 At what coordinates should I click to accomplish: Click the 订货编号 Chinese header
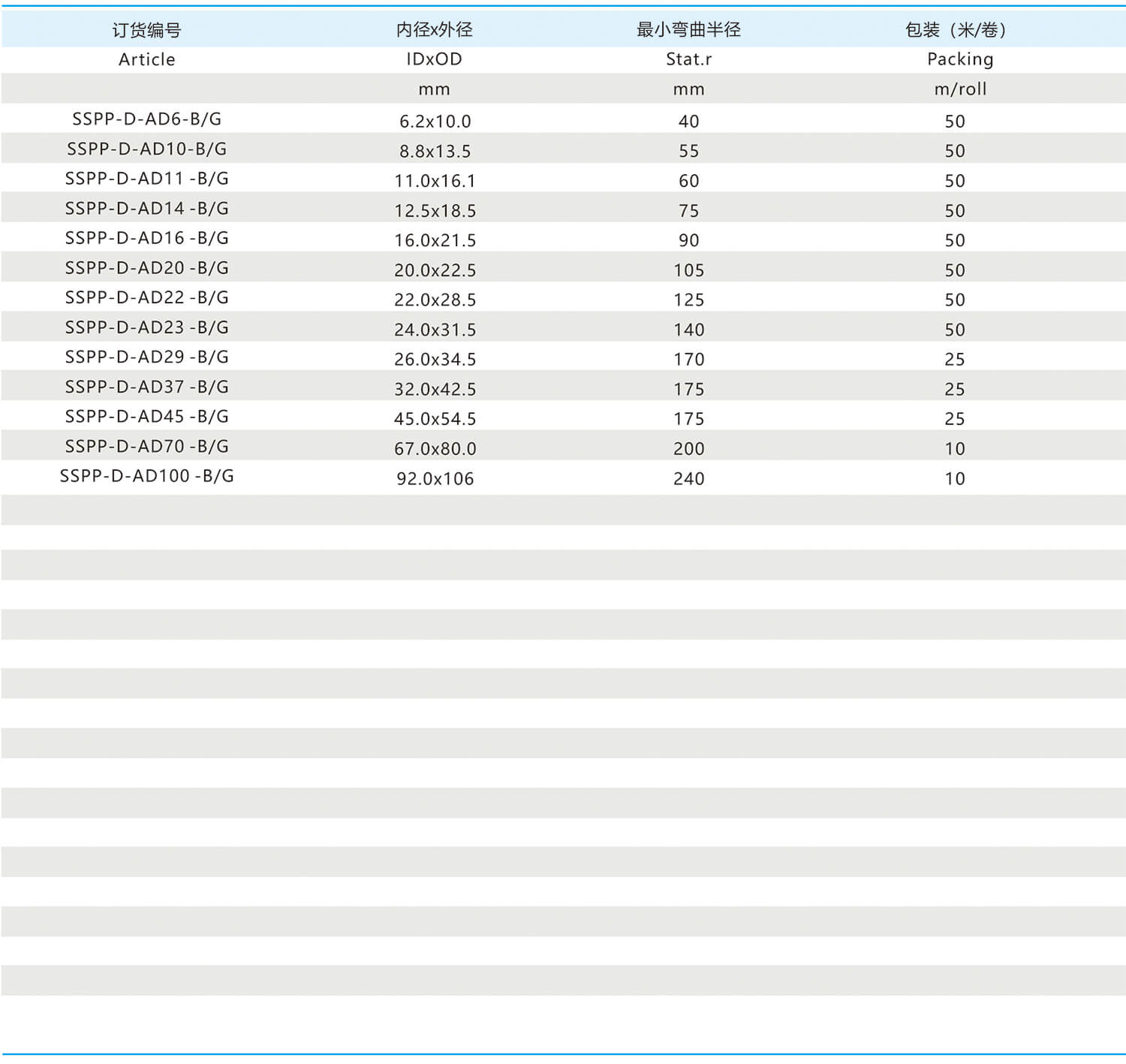click(x=146, y=30)
